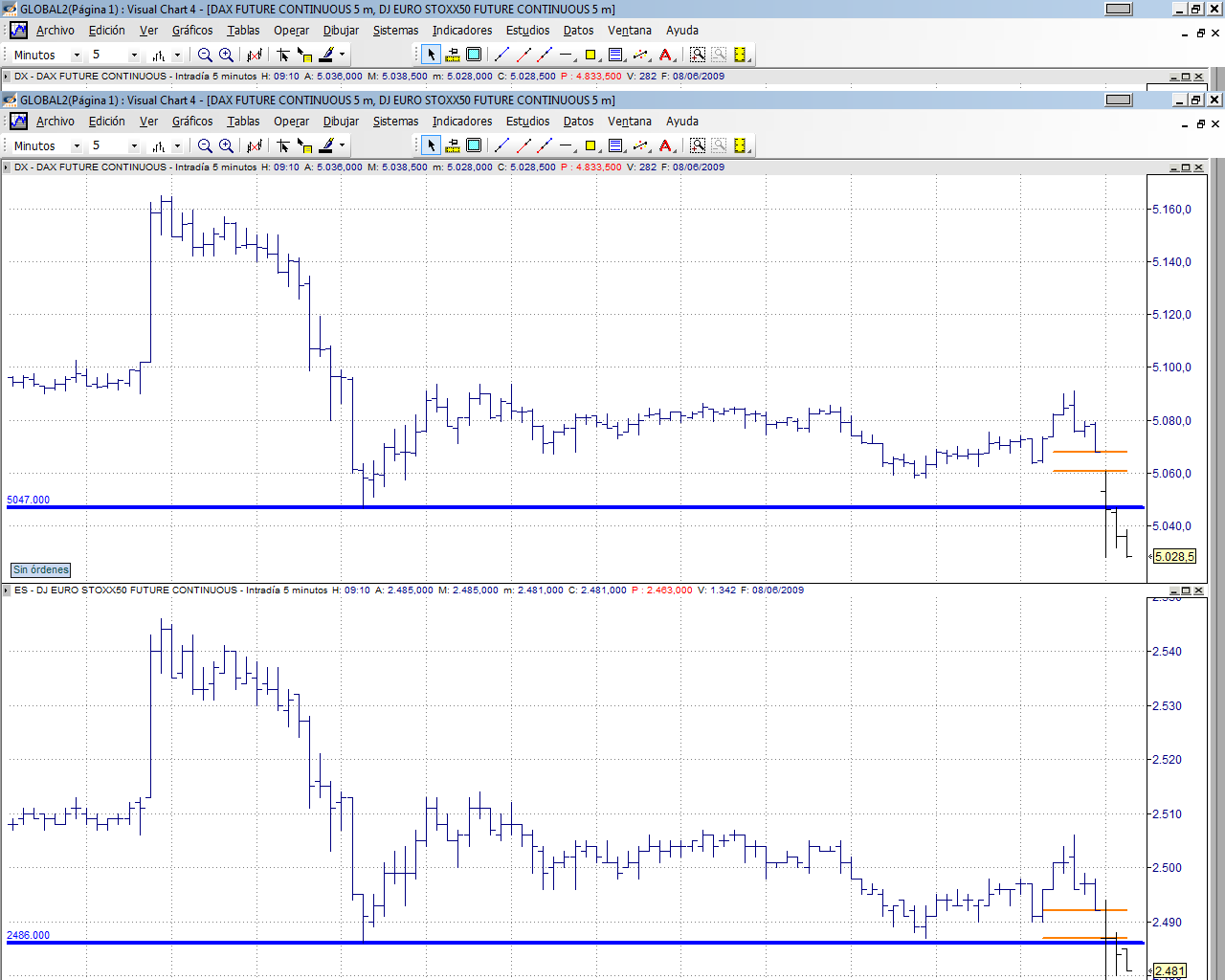Expand the chart type arrow in the upper toolbar
The image size is (1225, 980).
tap(177, 55)
